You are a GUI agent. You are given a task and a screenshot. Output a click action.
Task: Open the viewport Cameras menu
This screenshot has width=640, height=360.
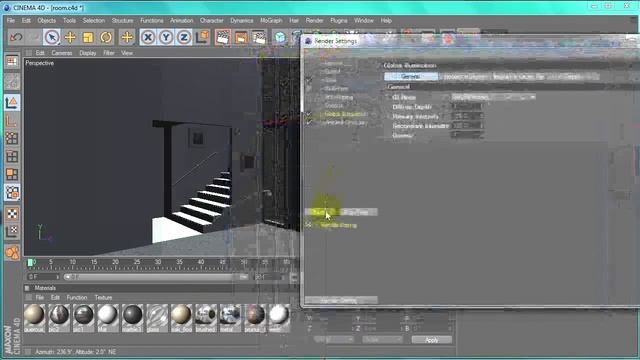(x=62, y=53)
